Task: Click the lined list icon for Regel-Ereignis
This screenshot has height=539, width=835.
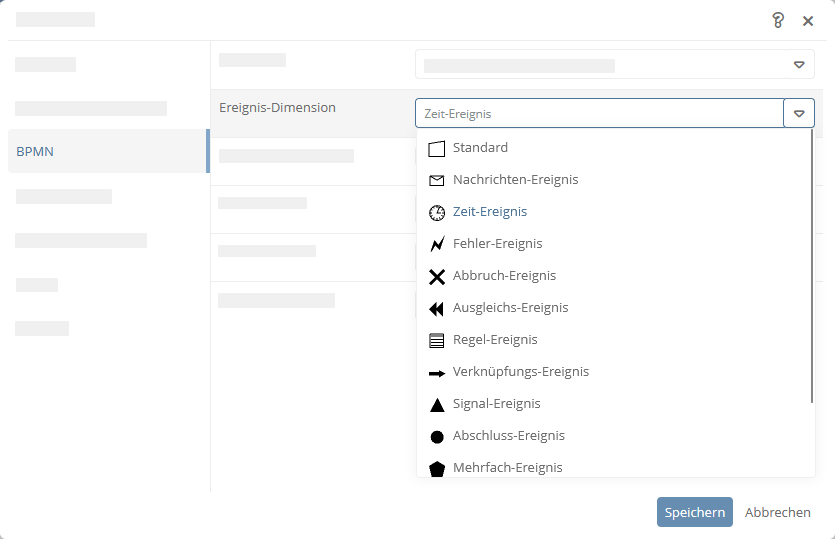Action: click(x=436, y=340)
